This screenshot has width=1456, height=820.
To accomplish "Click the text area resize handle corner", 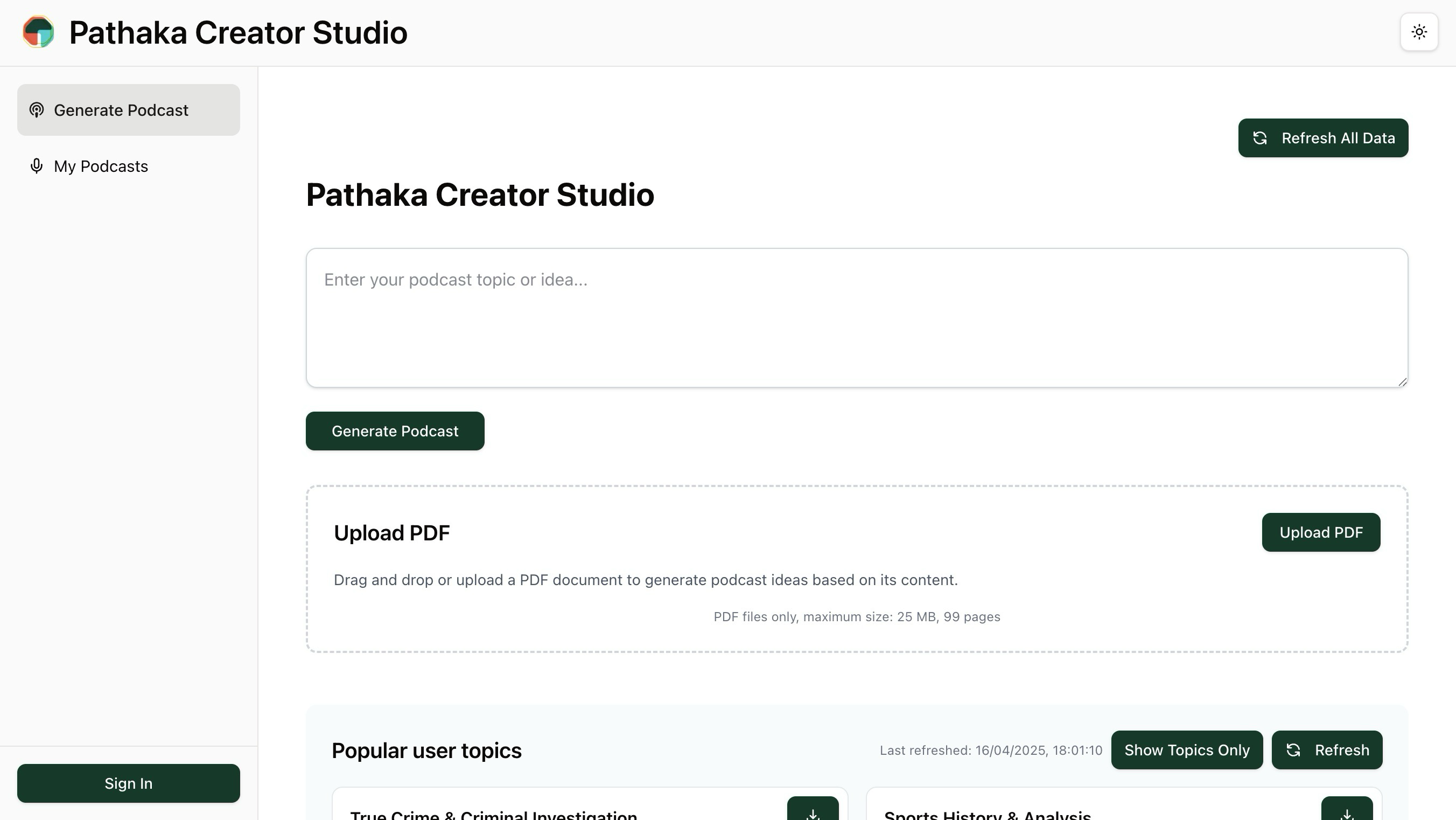I will pyautogui.click(x=1402, y=382).
